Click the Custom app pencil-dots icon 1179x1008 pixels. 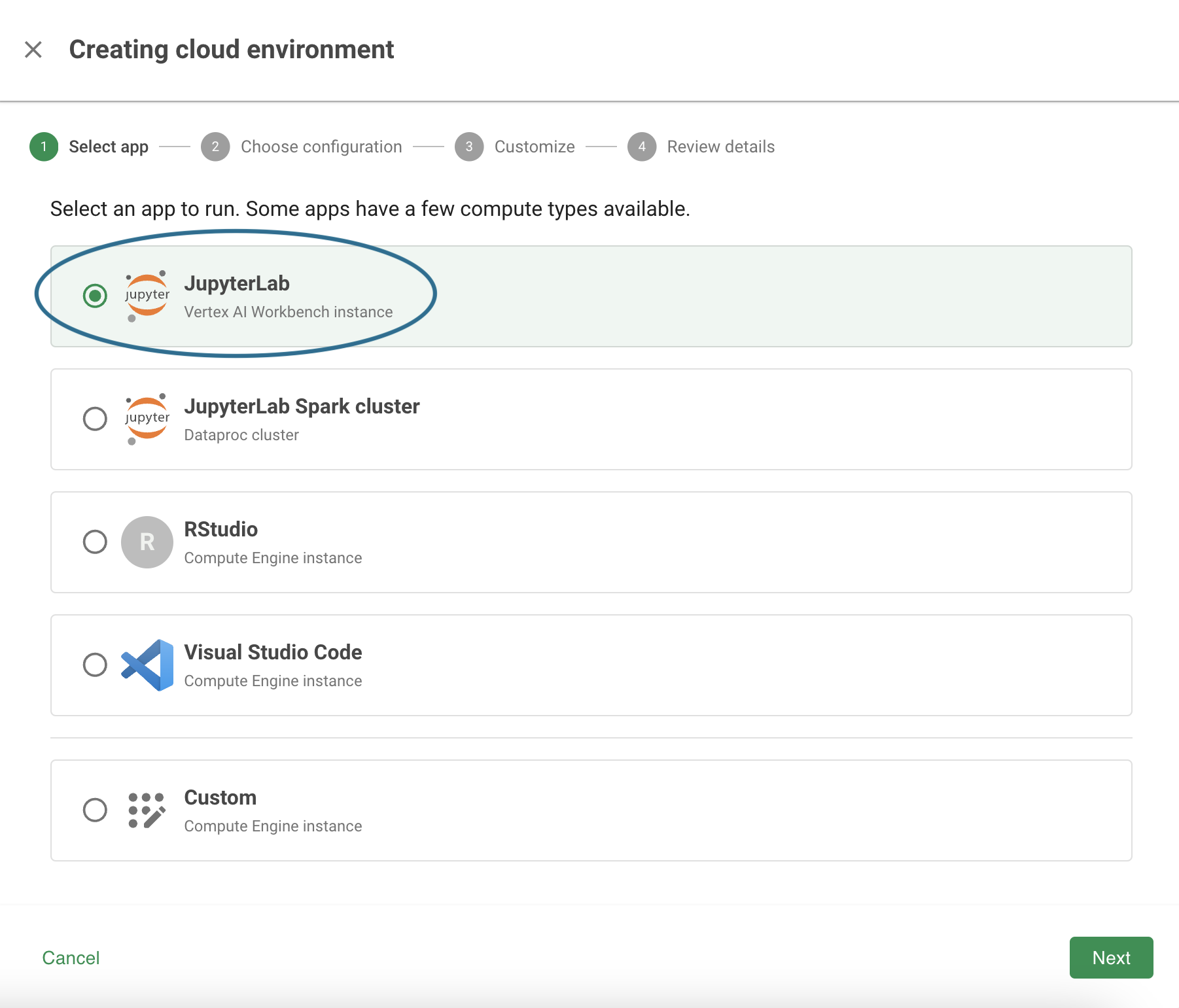pyautogui.click(x=147, y=810)
